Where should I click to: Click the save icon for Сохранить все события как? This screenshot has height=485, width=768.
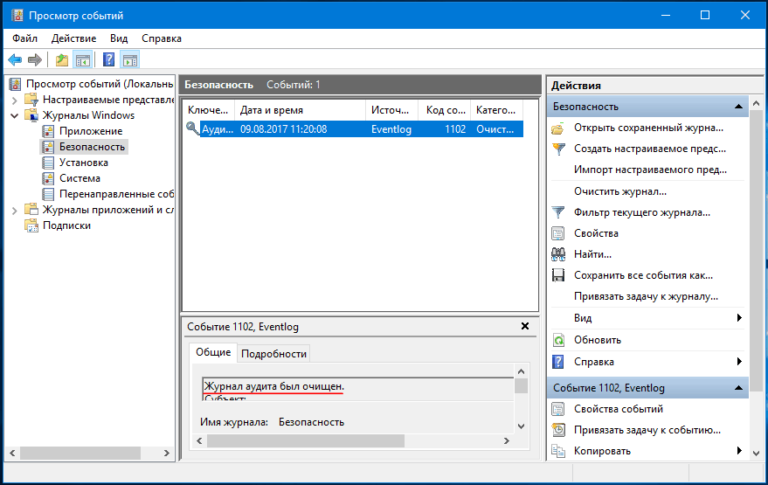coord(558,275)
